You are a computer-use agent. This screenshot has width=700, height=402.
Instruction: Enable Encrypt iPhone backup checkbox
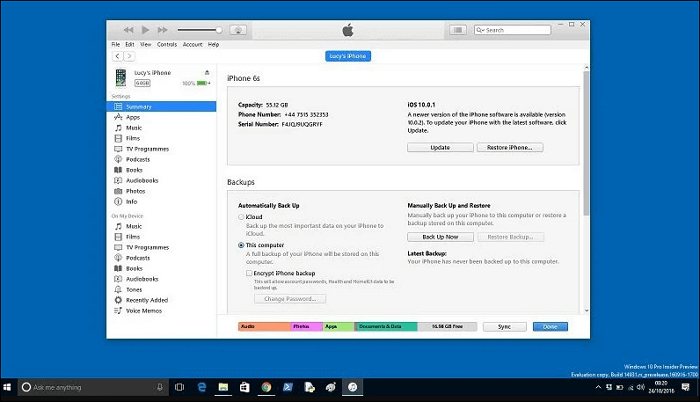248,272
